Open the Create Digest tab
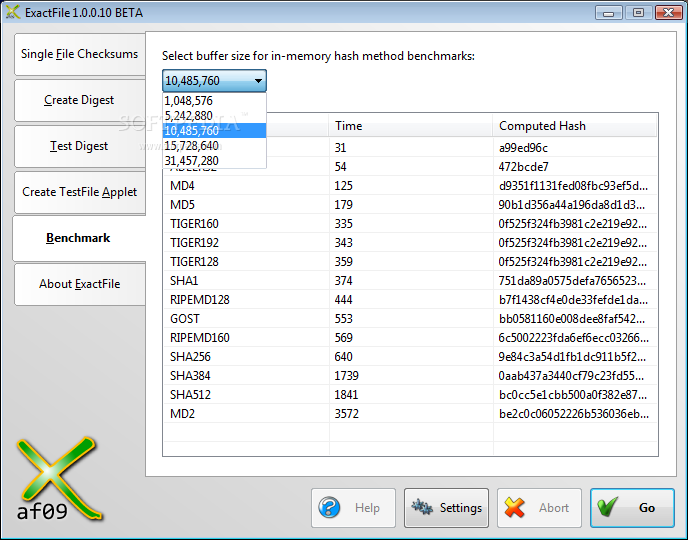 [79, 100]
